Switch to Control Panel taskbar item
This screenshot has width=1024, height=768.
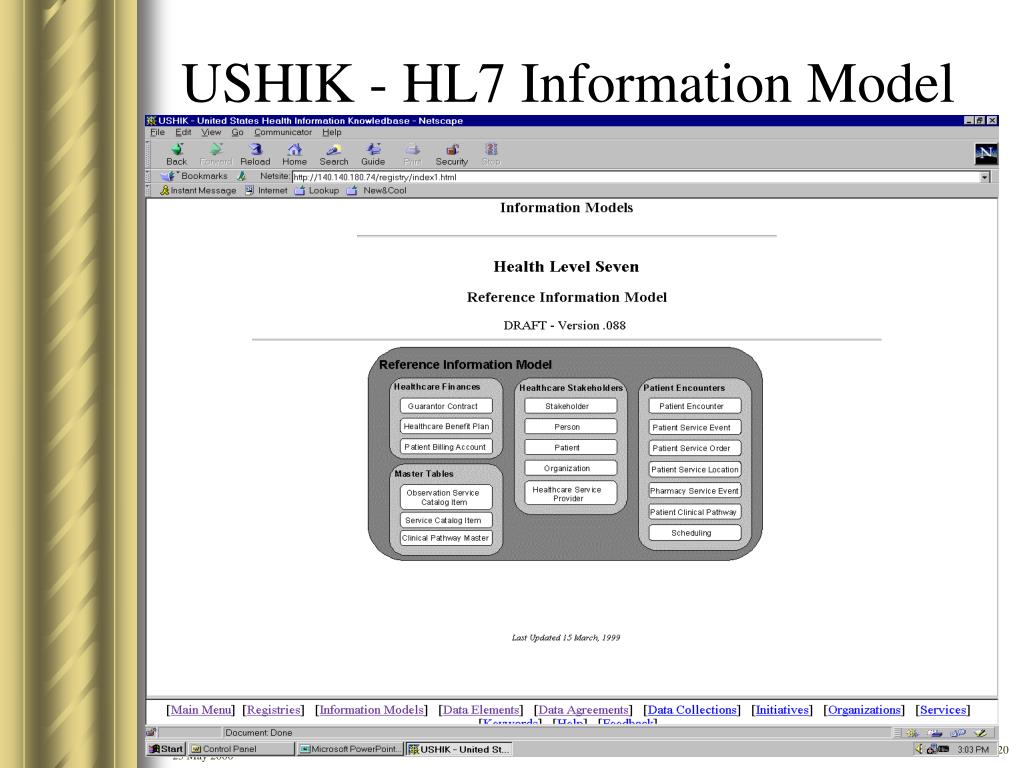coord(241,749)
